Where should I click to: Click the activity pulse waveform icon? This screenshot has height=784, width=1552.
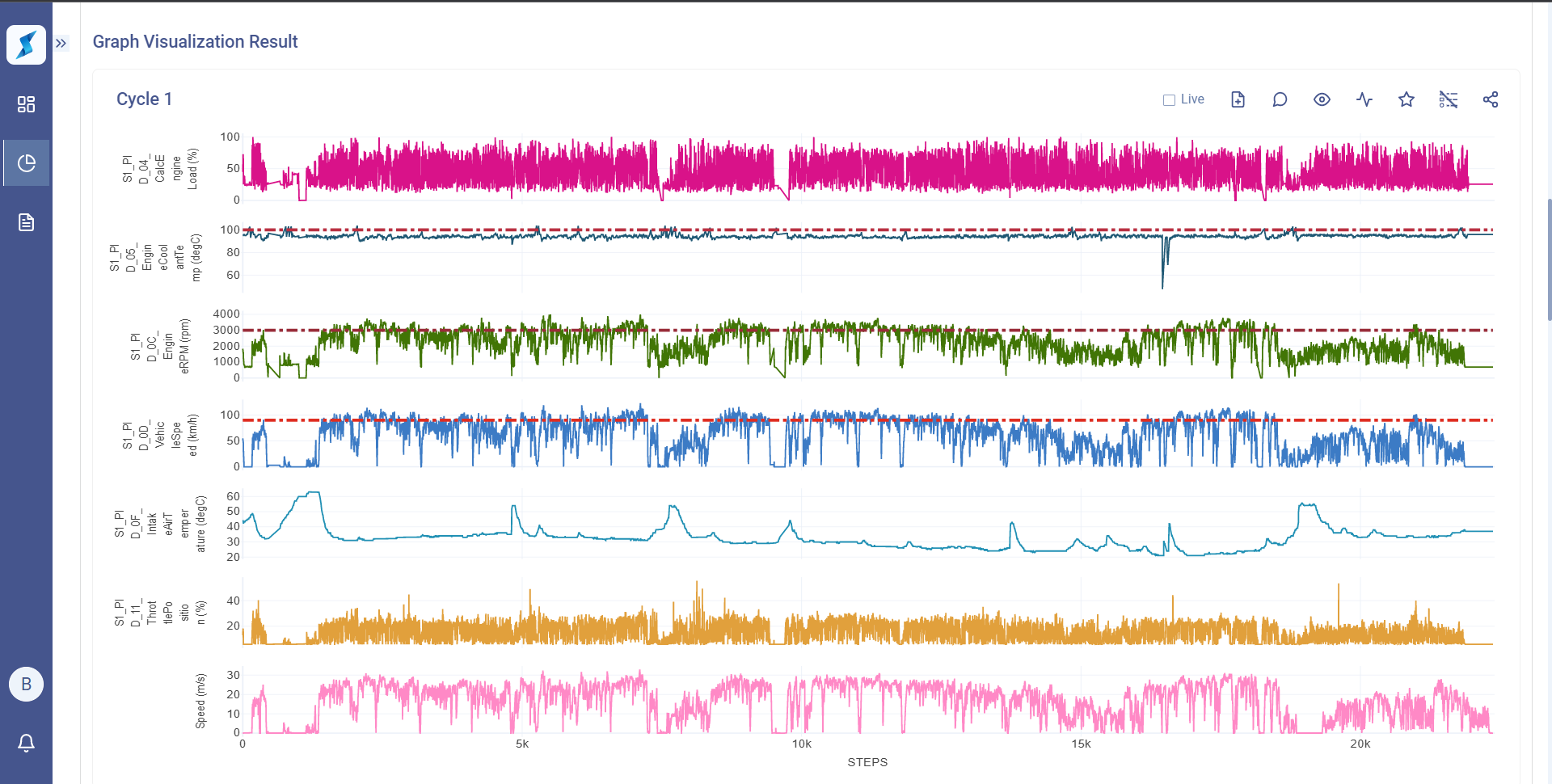click(1364, 99)
